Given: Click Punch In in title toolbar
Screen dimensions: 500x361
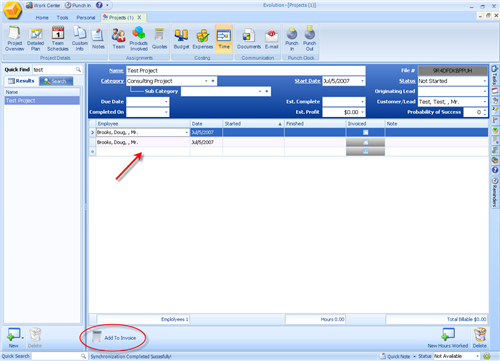Looking at the screenshot, I should 78,5.
